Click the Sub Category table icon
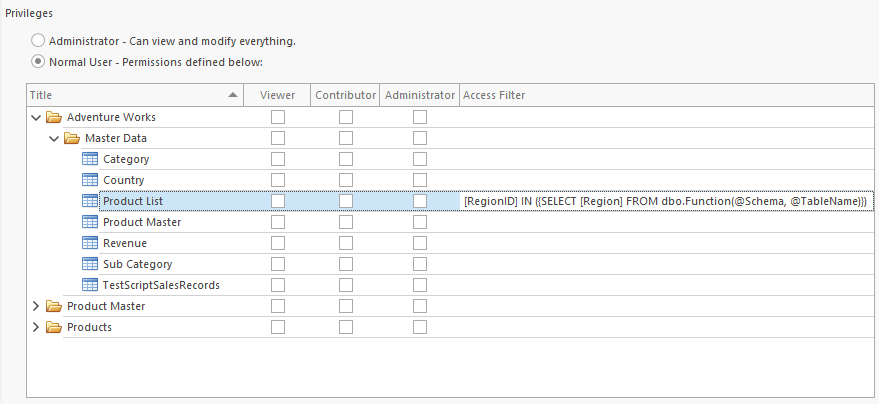Viewport: 879px width, 404px height. [90, 264]
